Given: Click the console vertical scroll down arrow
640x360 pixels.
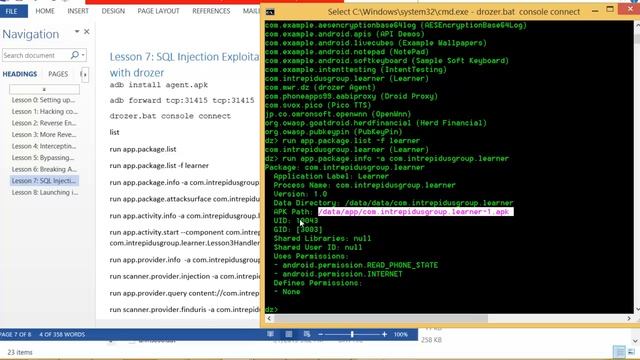Looking at the screenshot, I should pyautogui.click(x=637, y=309).
